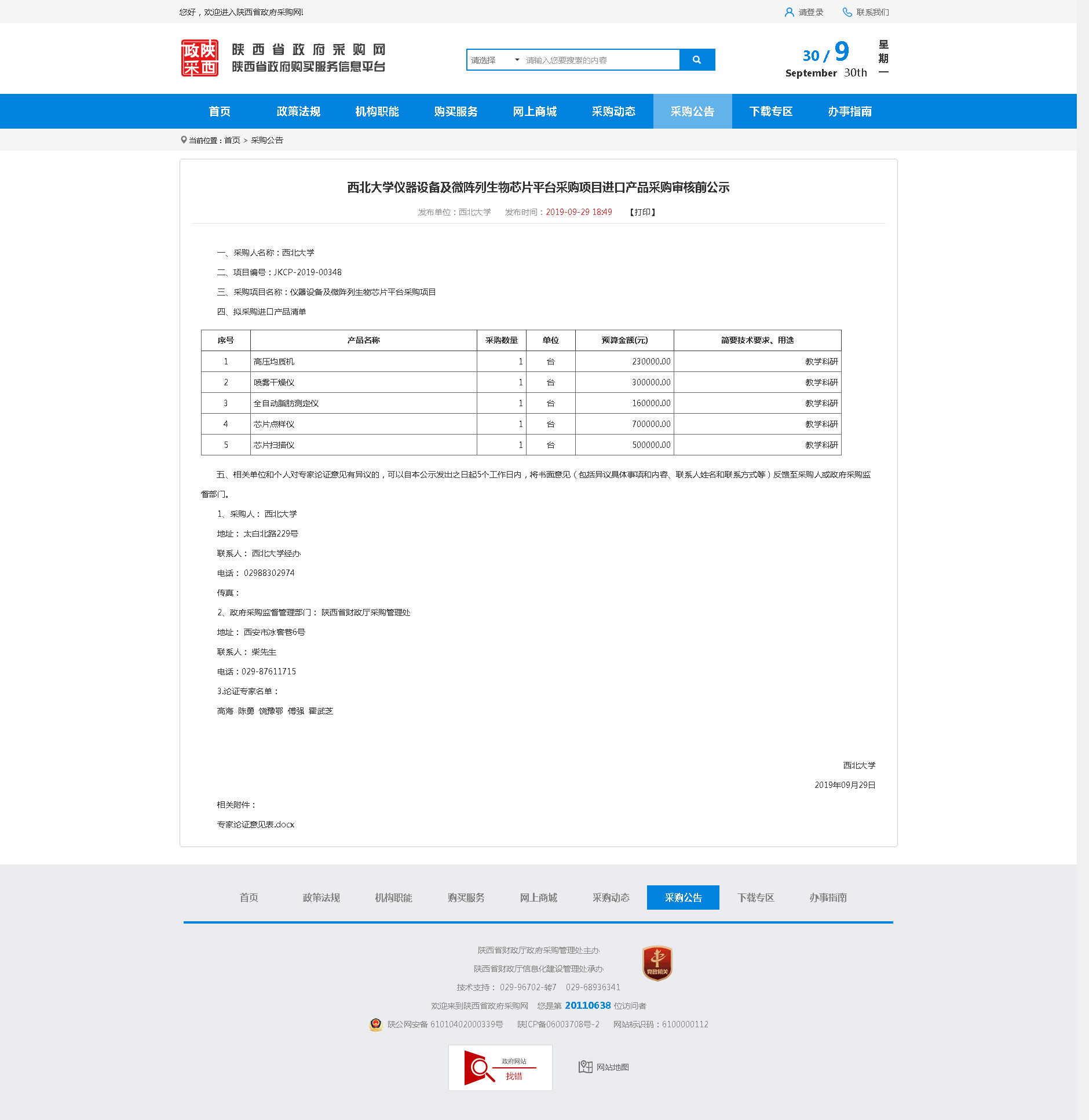Image resolution: width=1089 pixels, height=1120 pixels.
Task: Open 机构职能 in top navigation bar
Action: click(377, 111)
